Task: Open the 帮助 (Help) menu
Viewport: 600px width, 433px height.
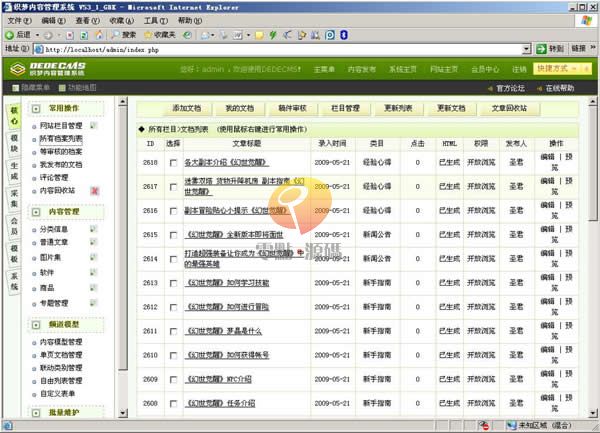Action: coord(190,21)
